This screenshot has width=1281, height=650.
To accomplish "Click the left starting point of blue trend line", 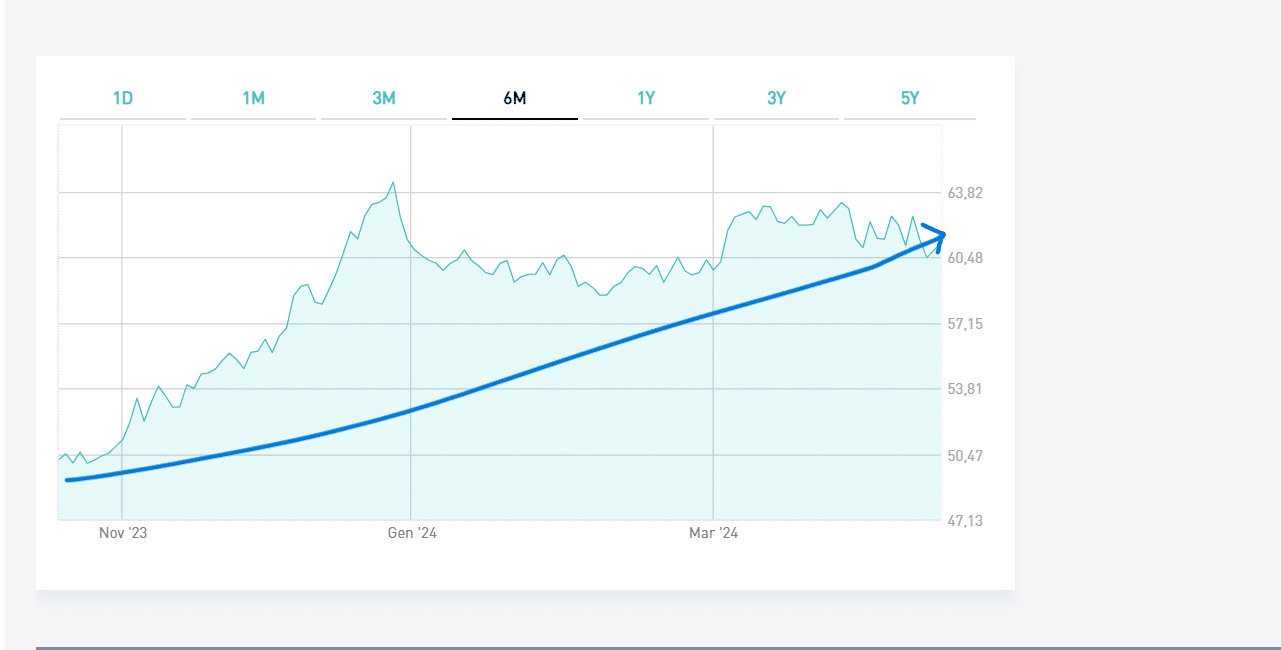I will click(67, 480).
